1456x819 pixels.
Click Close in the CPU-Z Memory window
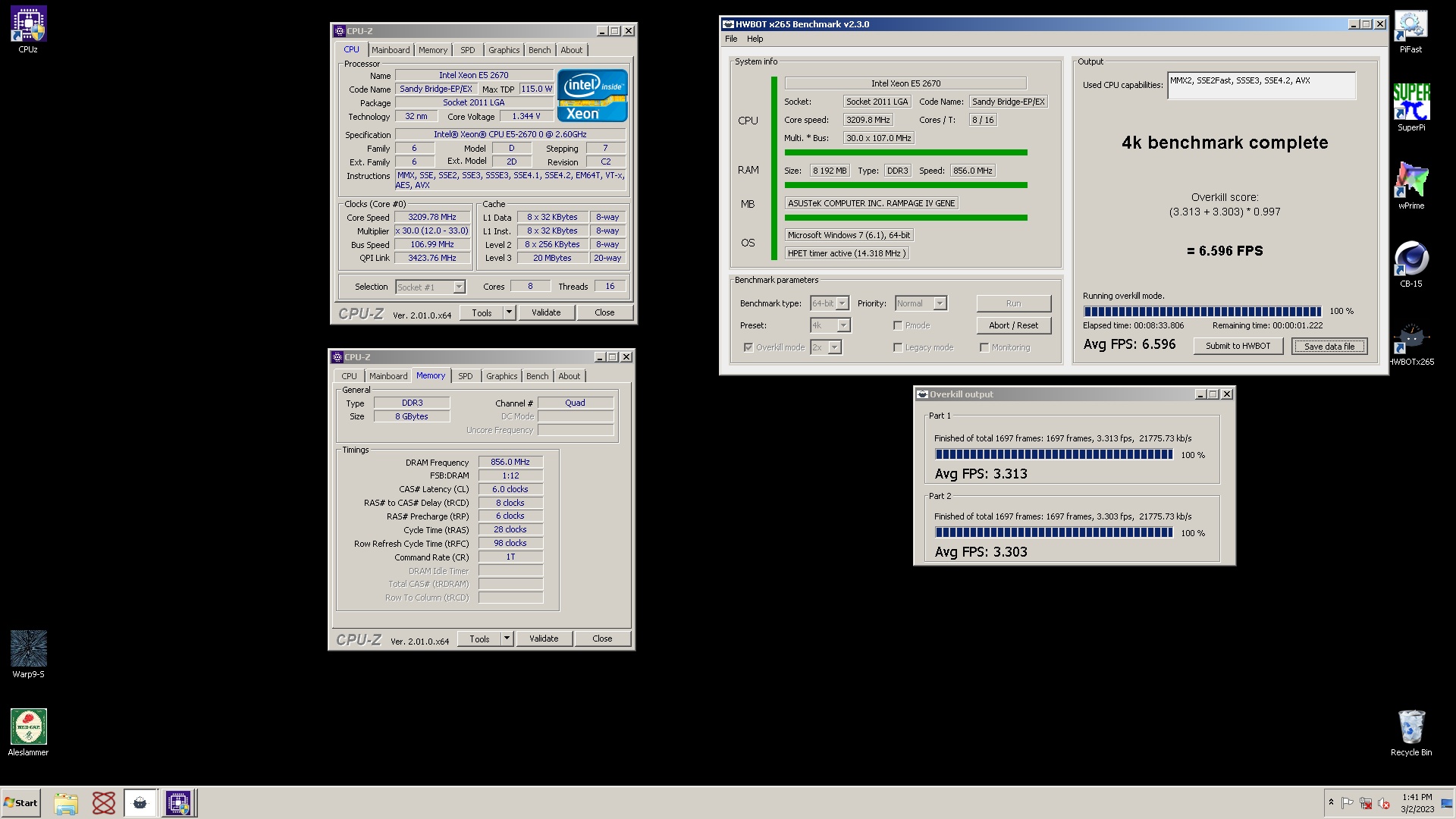[x=602, y=639]
